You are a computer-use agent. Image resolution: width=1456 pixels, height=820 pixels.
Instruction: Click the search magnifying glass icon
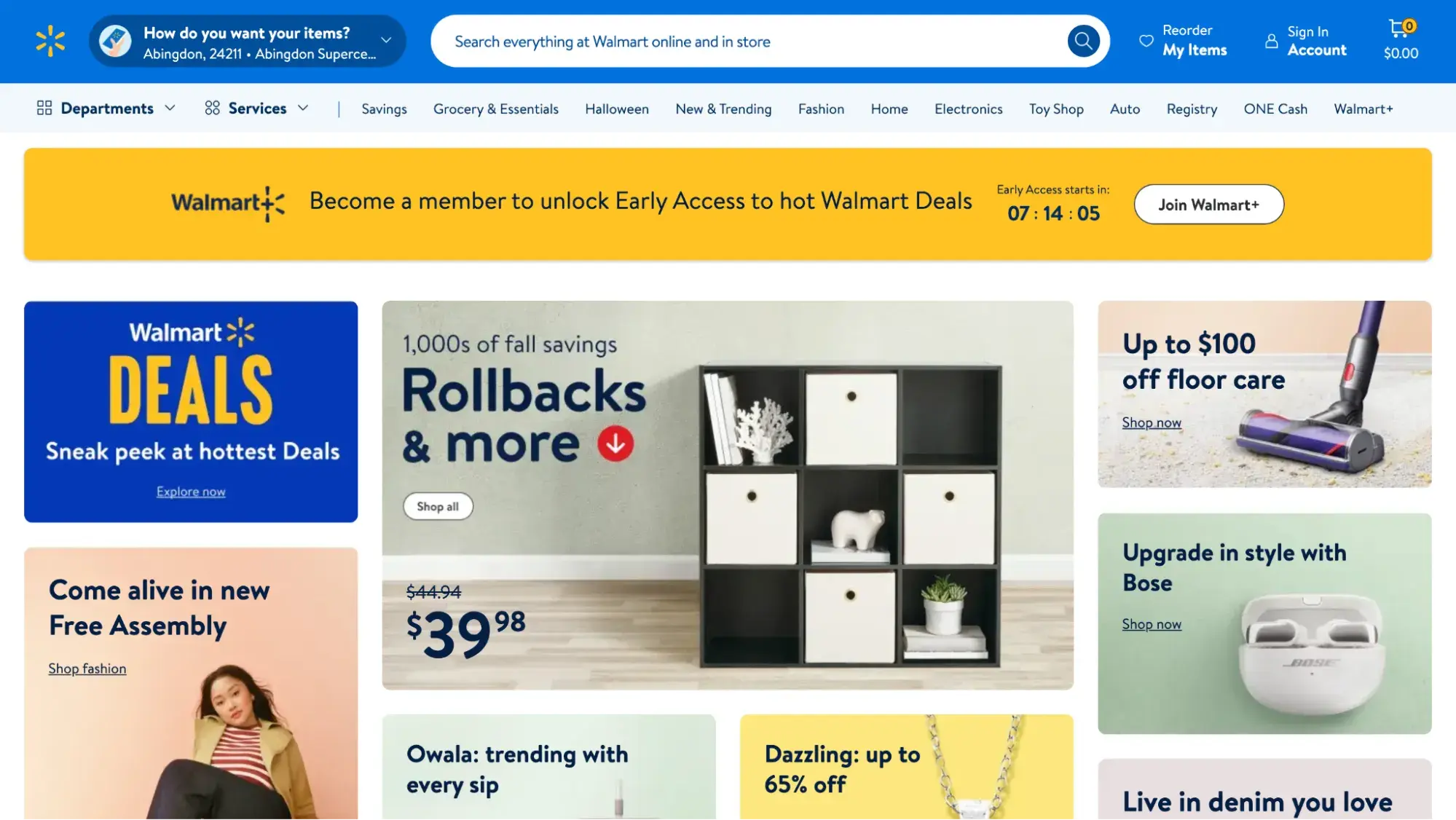[1085, 41]
